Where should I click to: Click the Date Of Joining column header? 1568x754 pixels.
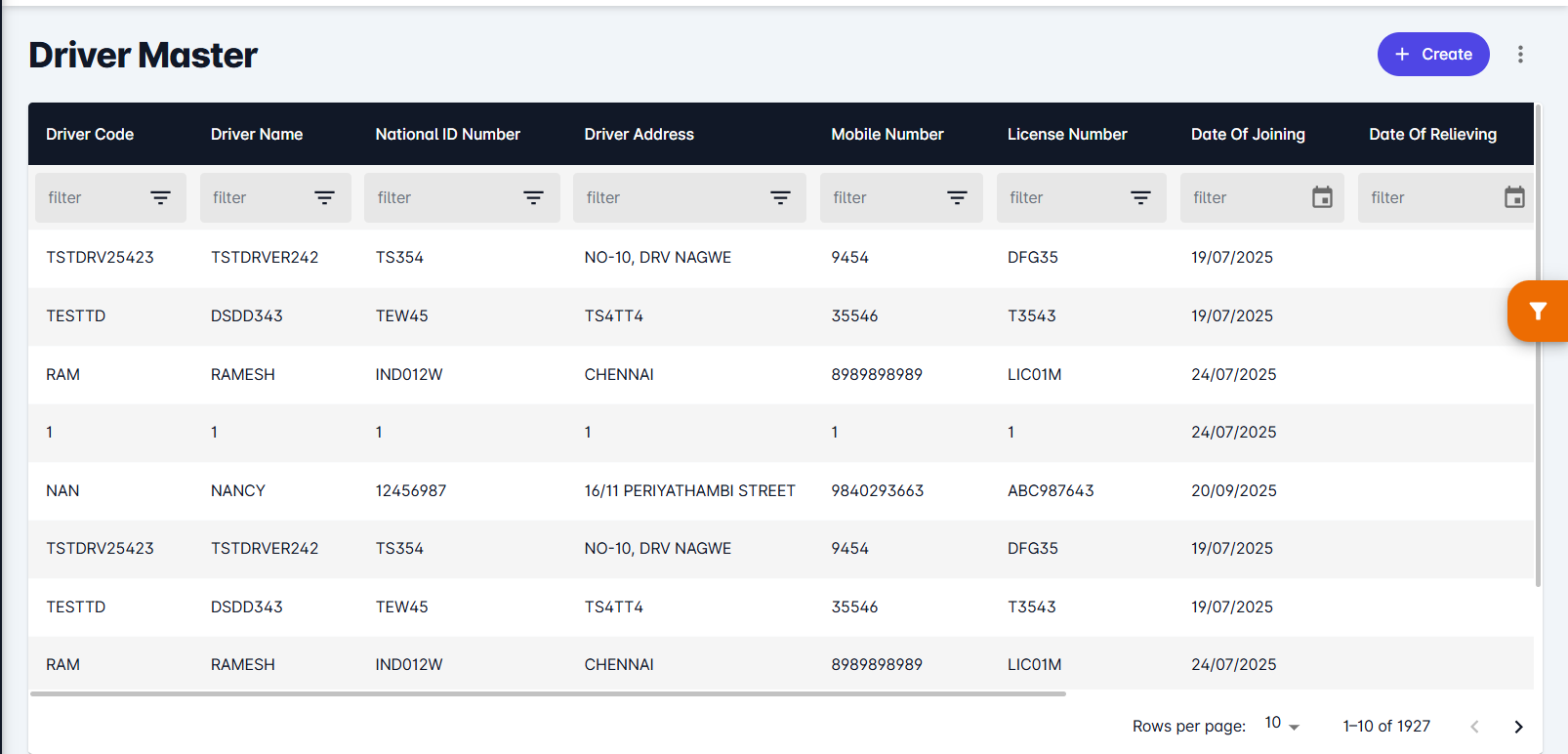(x=1248, y=134)
